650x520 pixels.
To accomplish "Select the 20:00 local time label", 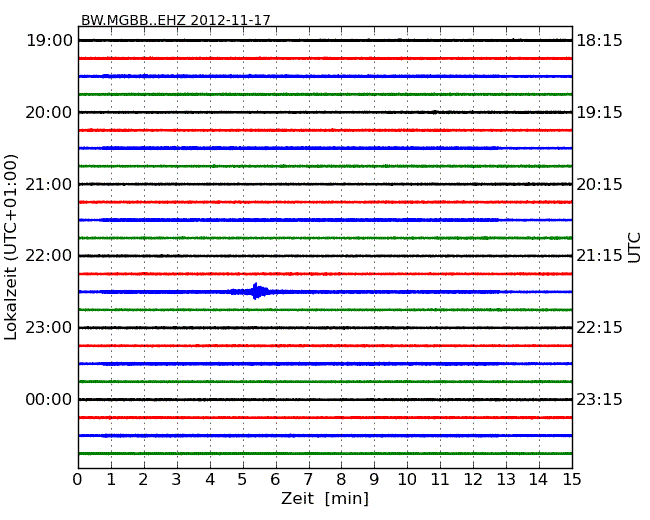I will tap(49, 112).
